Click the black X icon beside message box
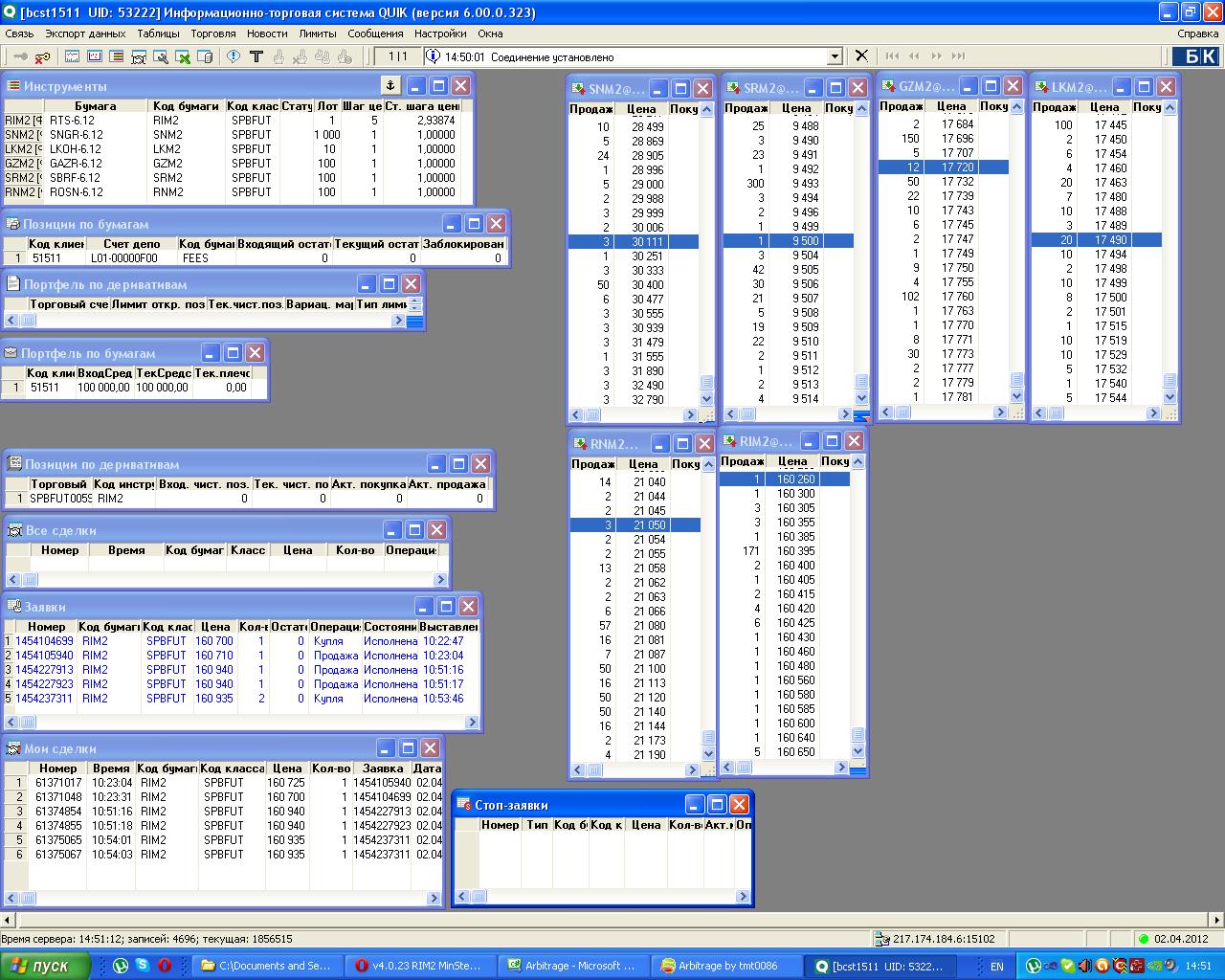The image size is (1225, 980). [x=861, y=56]
